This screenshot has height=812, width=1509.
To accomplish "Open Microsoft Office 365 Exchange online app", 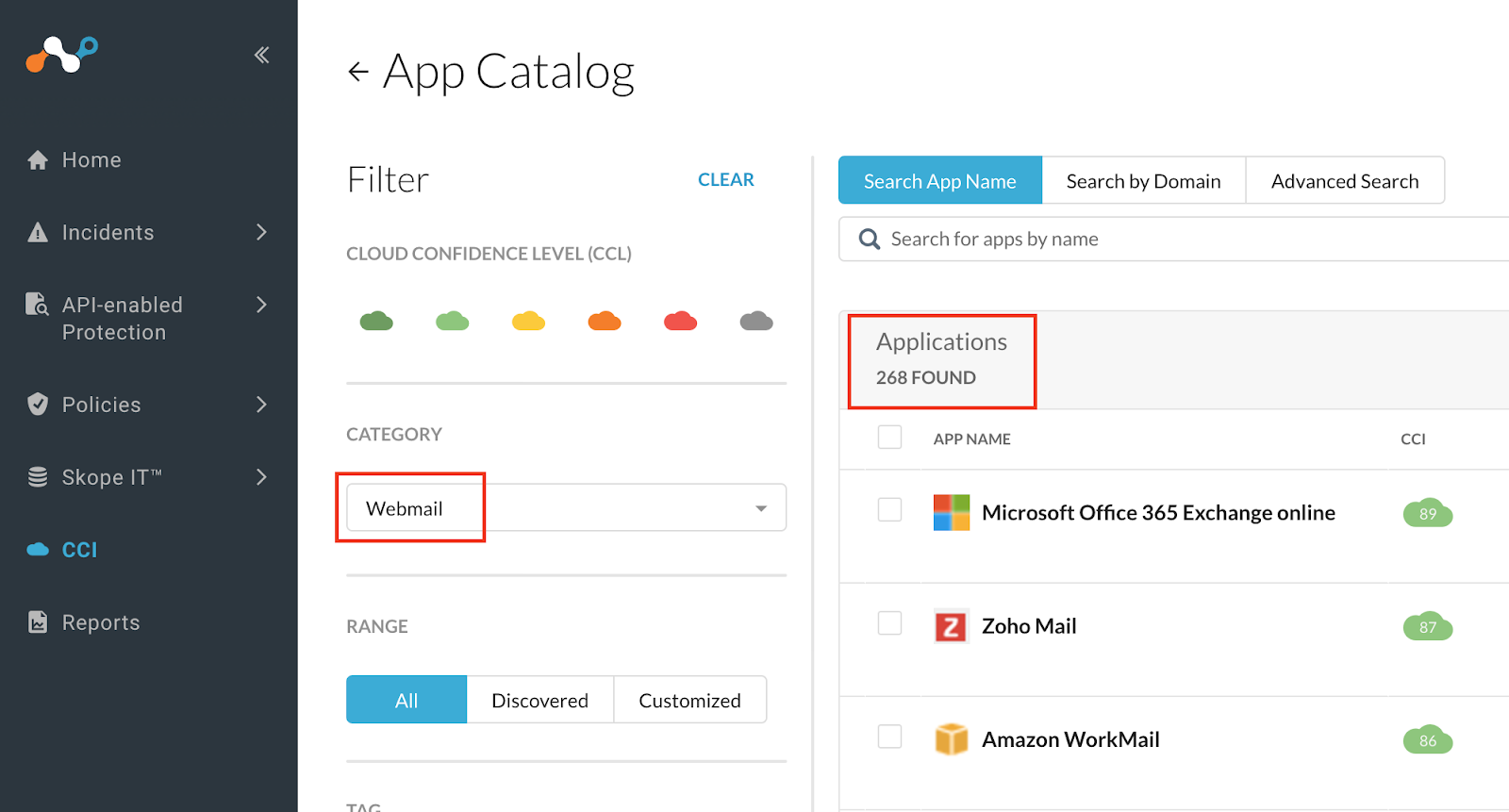I will 1158,513.
